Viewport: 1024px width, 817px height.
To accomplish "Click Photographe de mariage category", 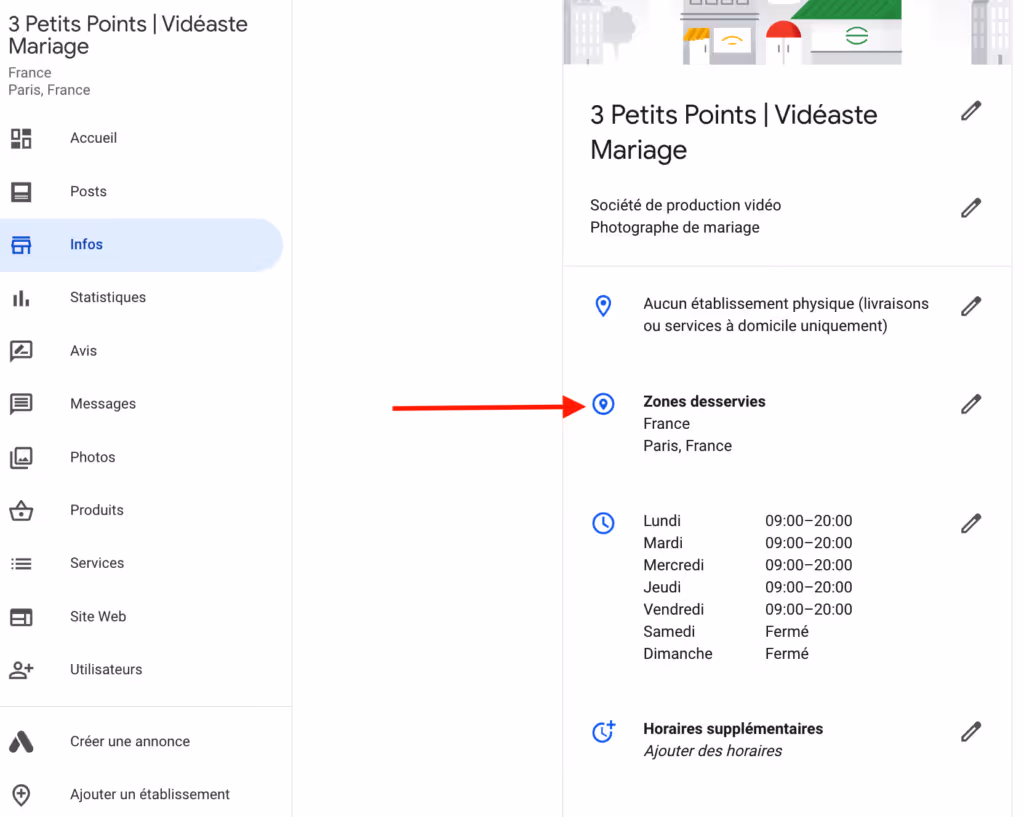I will (x=675, y=228).
